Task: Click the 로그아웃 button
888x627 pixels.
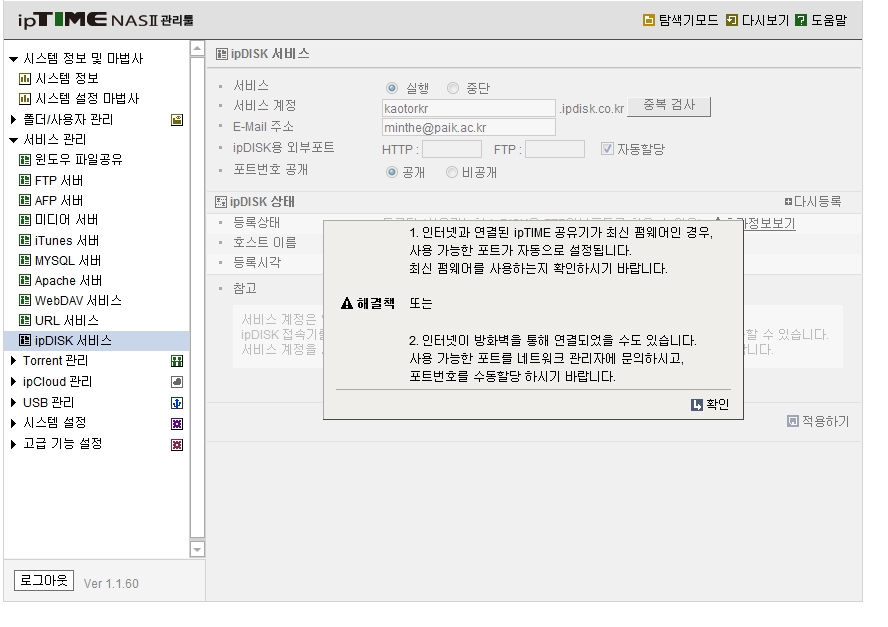Action: (44, 580)
